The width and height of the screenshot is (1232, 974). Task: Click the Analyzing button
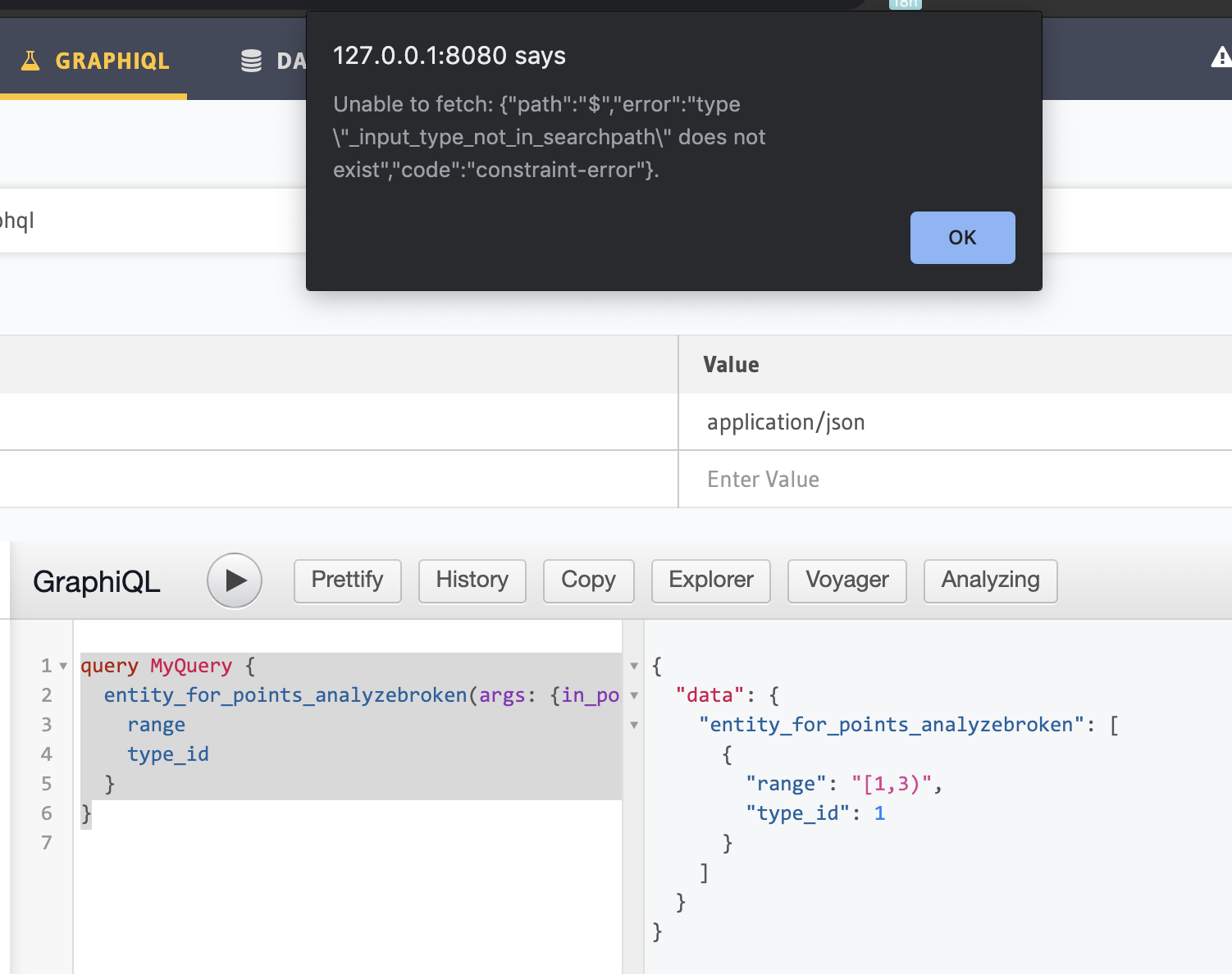pos(990,580)
